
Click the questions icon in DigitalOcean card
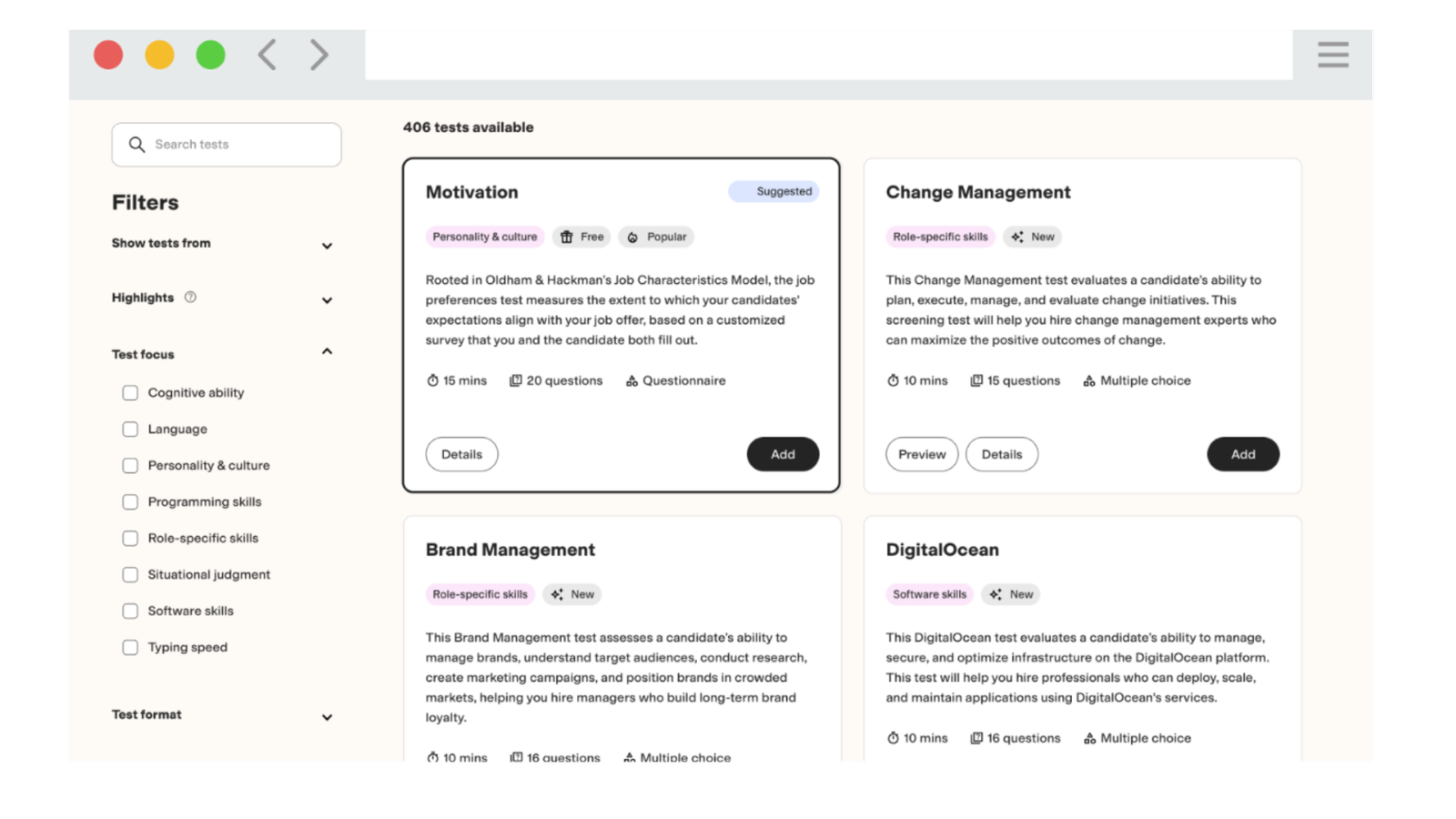[x=976, y=738]
